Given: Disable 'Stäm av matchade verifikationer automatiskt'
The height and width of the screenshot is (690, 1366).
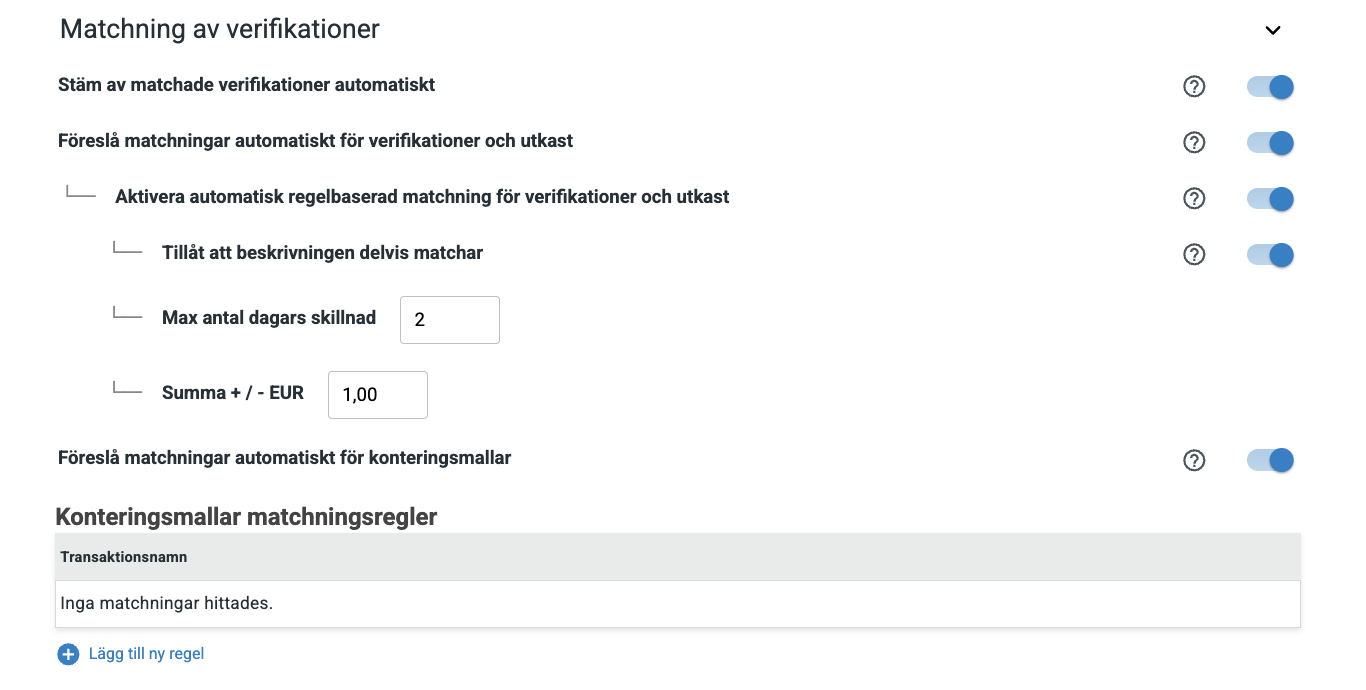Looking at the screenshot, I should click(x=1269, y=87).
